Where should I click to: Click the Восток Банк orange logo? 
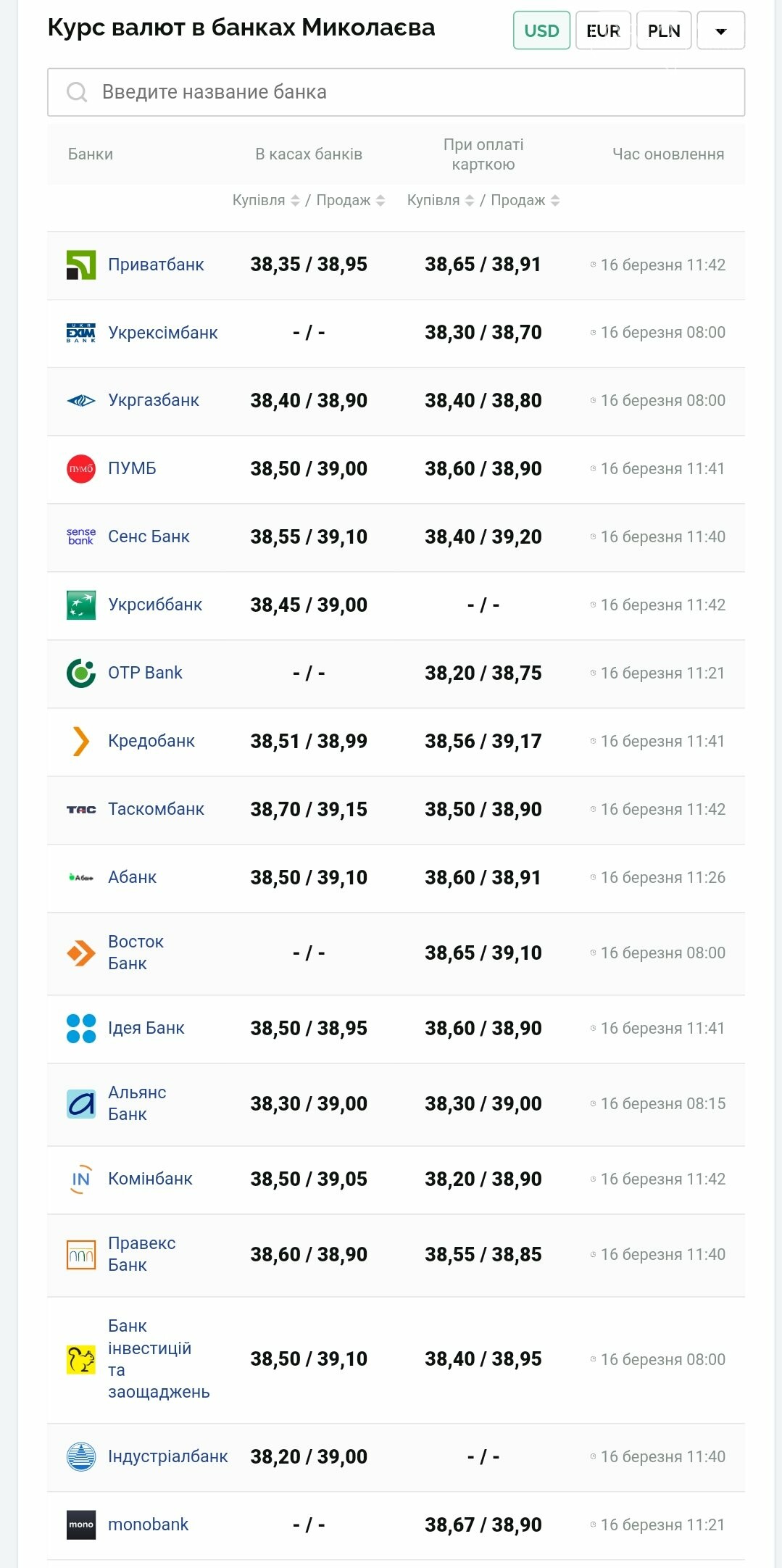(80, 953)
